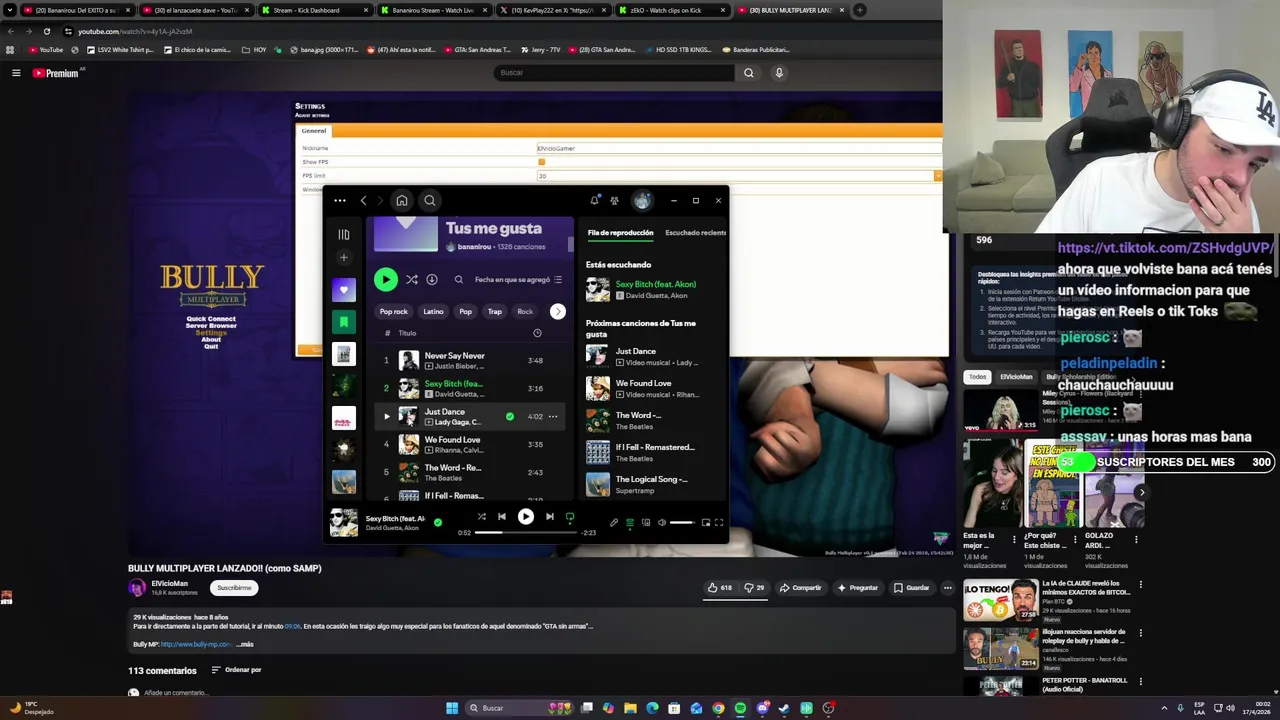
Task: Open Spotify friends activity icon
Action: (x=614, y=201)
